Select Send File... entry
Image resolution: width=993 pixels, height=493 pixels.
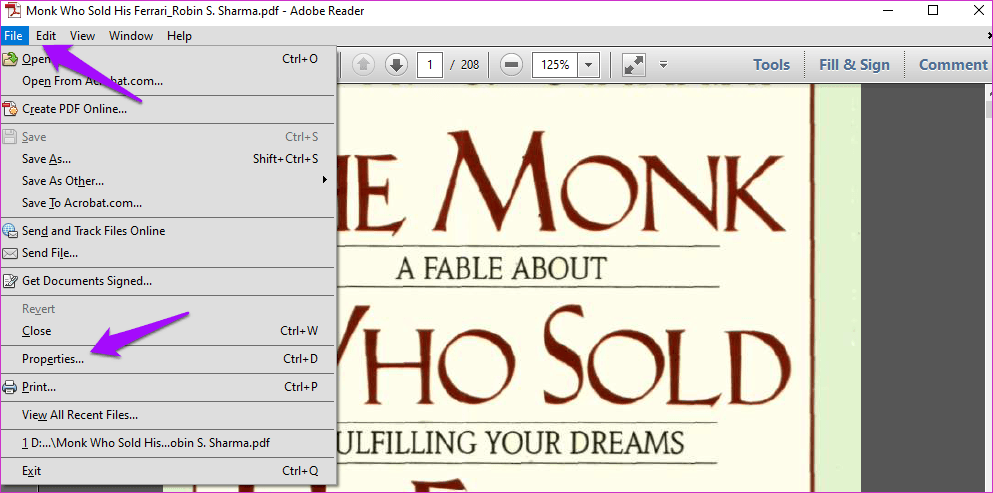(x=168, y=253)
